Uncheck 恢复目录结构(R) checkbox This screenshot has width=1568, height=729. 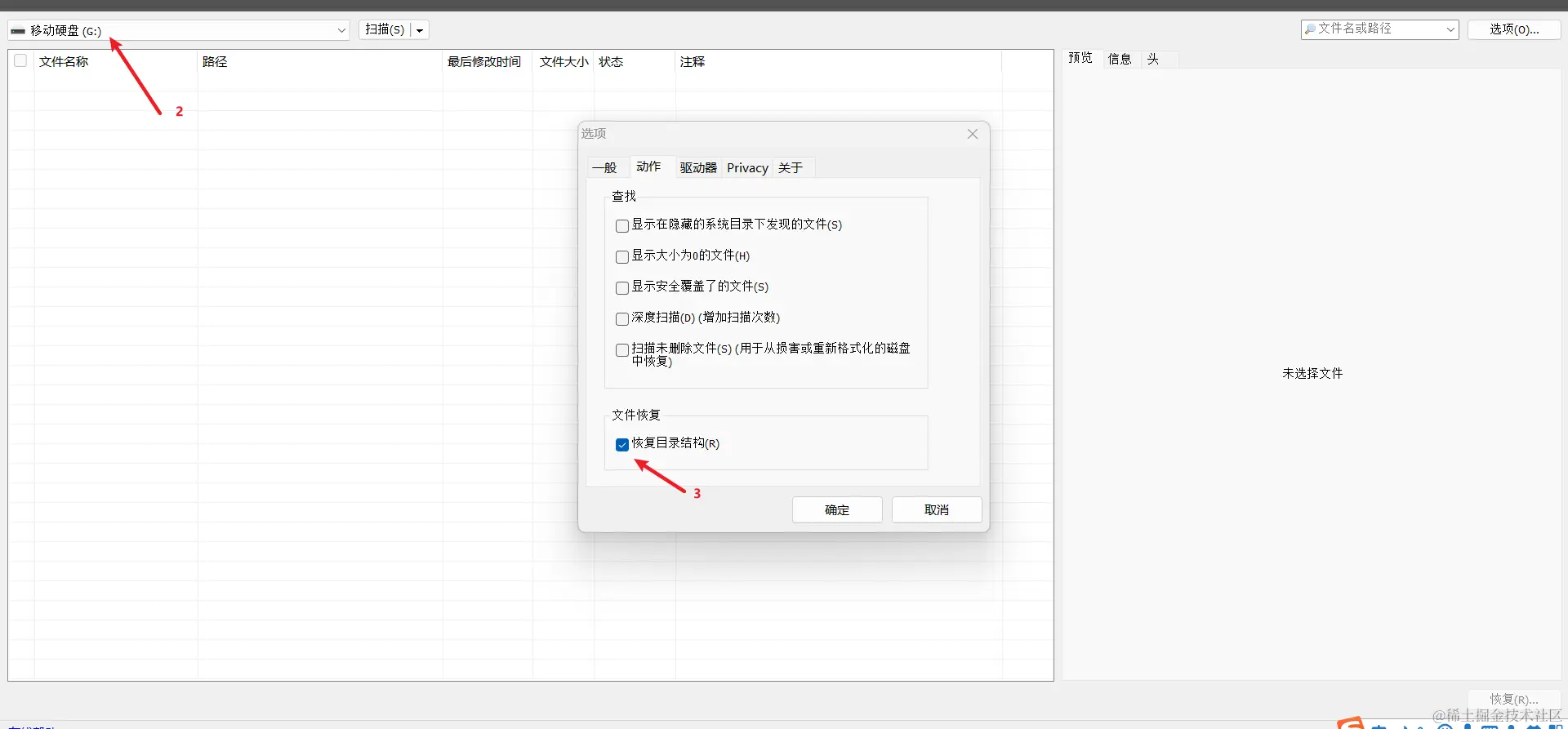pos(622,444)
